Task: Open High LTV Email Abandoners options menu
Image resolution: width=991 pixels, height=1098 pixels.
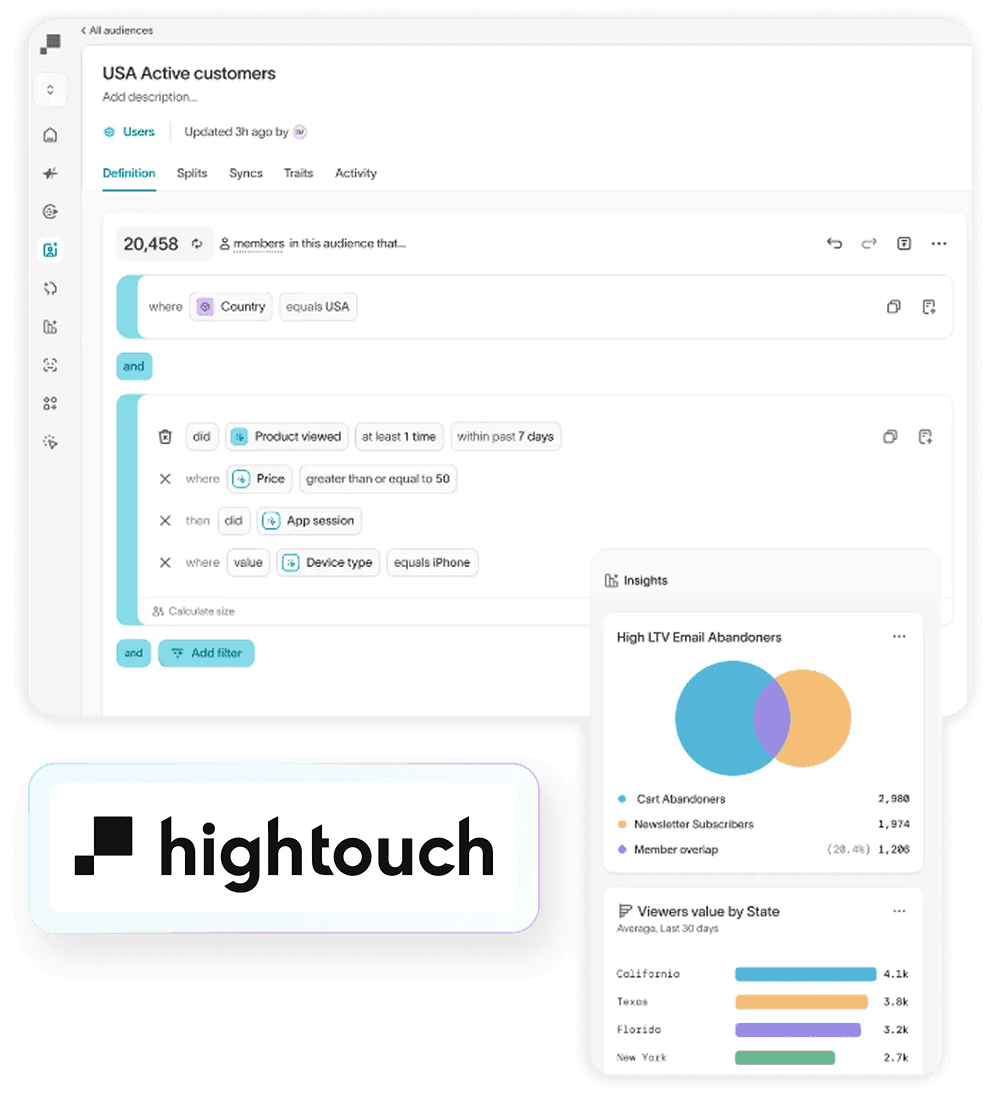Action: [x=899, y=637]
